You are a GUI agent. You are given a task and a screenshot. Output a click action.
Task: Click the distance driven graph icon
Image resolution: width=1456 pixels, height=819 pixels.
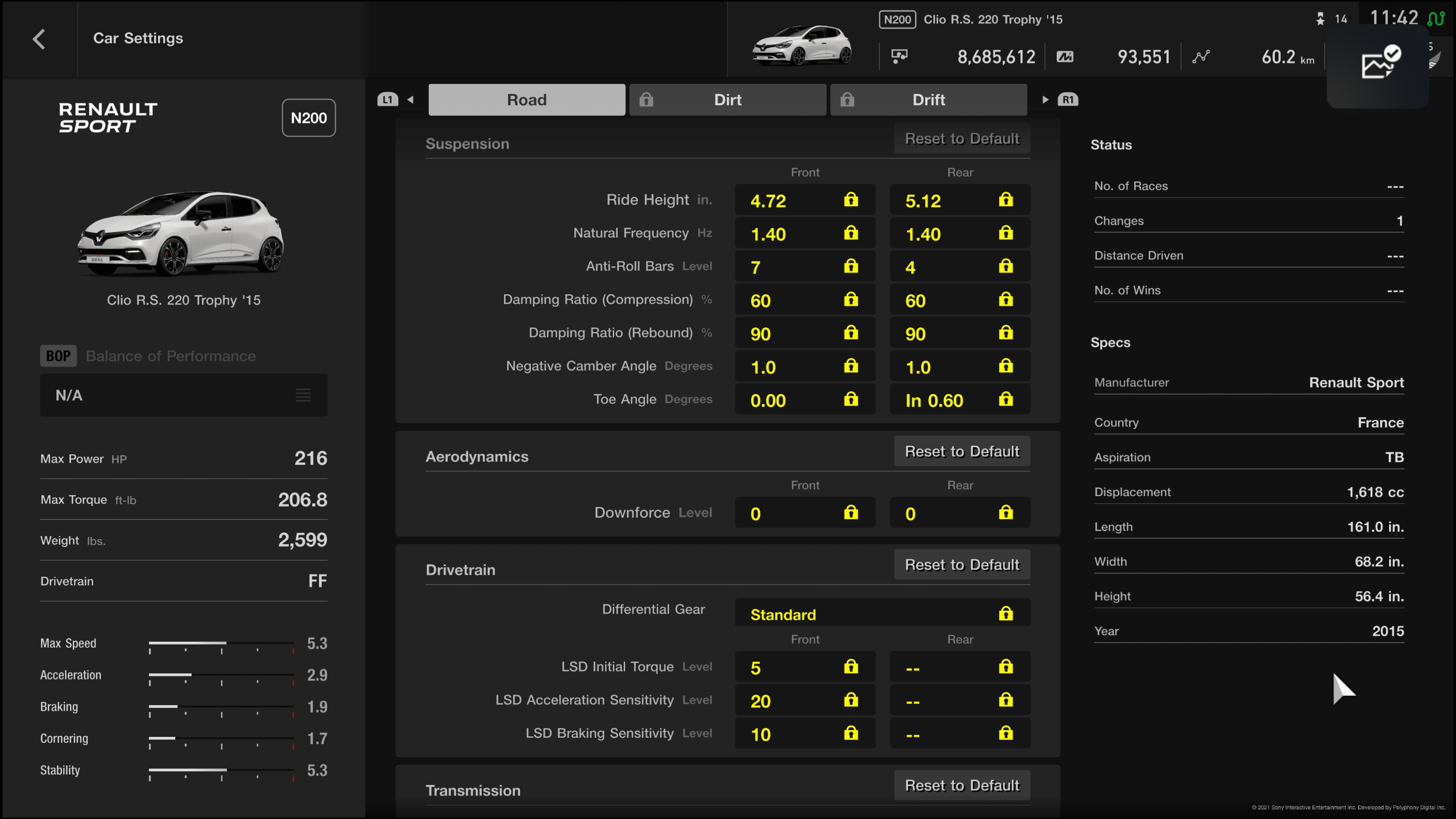[1200, 56]
